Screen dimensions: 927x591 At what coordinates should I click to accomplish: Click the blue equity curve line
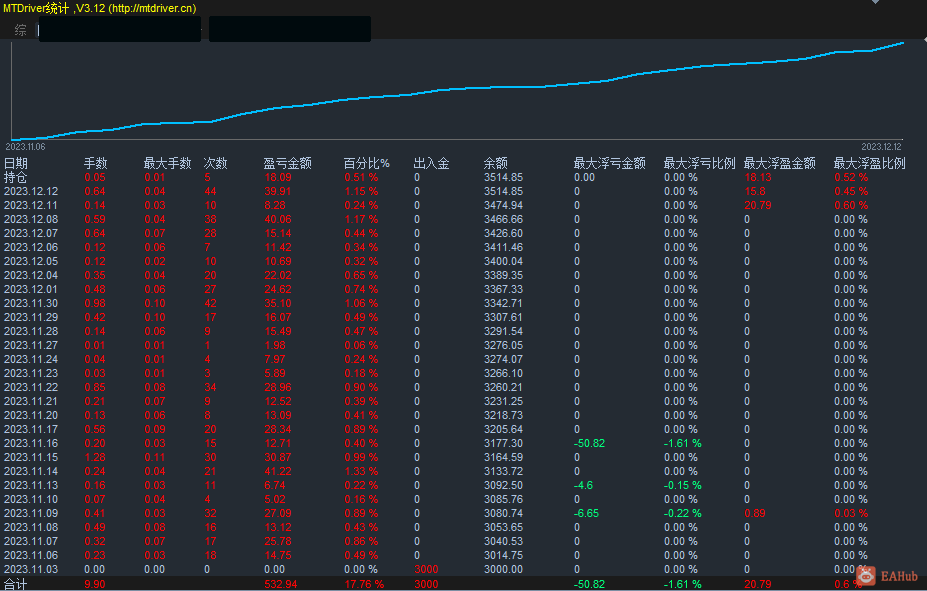click(x=457, y=89)
